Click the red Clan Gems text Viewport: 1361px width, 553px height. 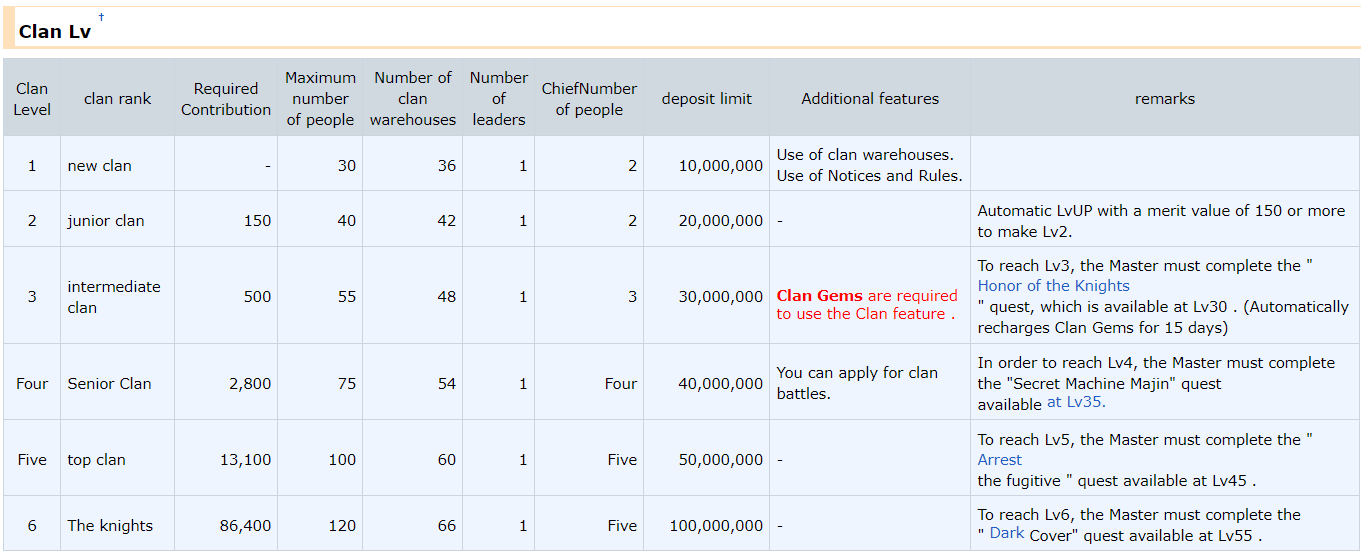[x=821, y=296]
